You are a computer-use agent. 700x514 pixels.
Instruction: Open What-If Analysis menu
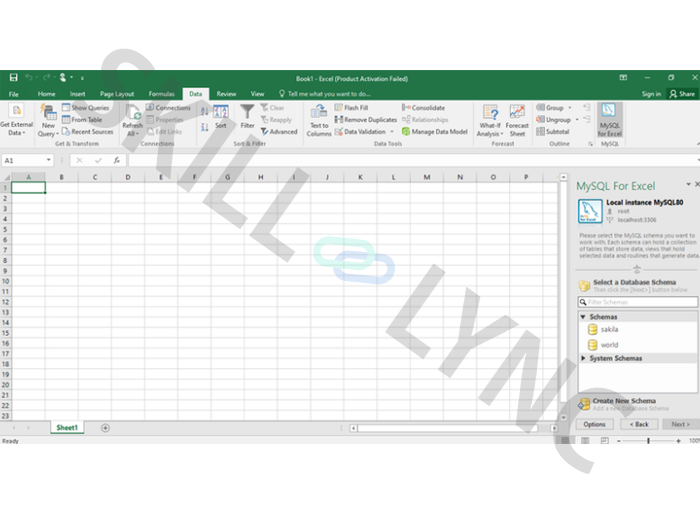490,121
